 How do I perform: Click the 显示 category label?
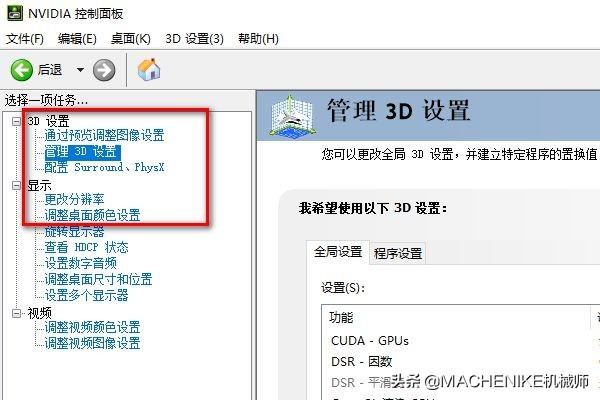pyautogui.click(x=39, y=186)
